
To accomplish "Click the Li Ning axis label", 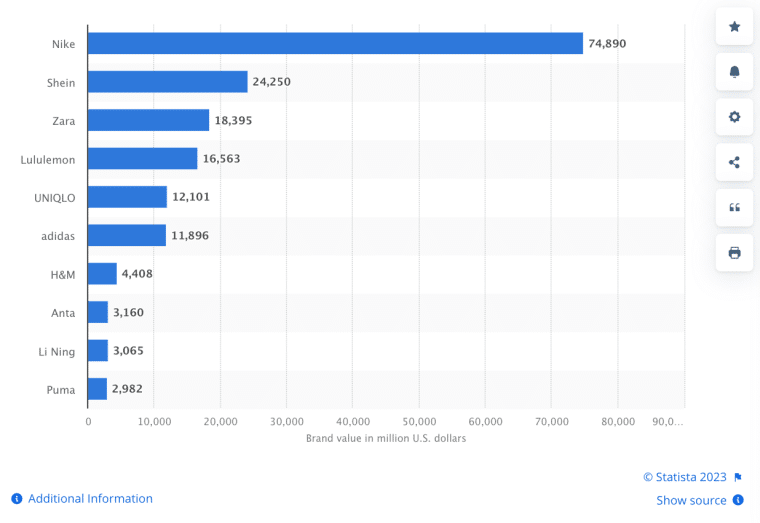I will point(57,352).
